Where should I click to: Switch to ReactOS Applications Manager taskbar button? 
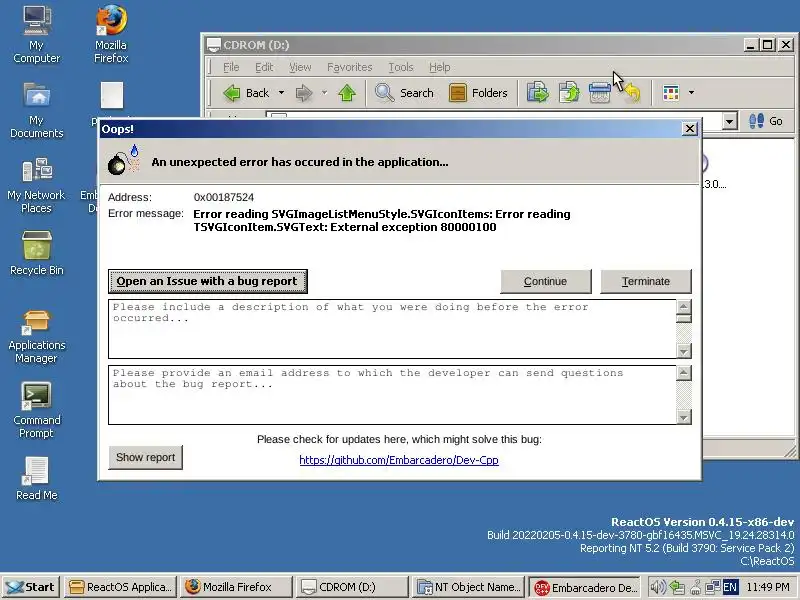[121, 587]
